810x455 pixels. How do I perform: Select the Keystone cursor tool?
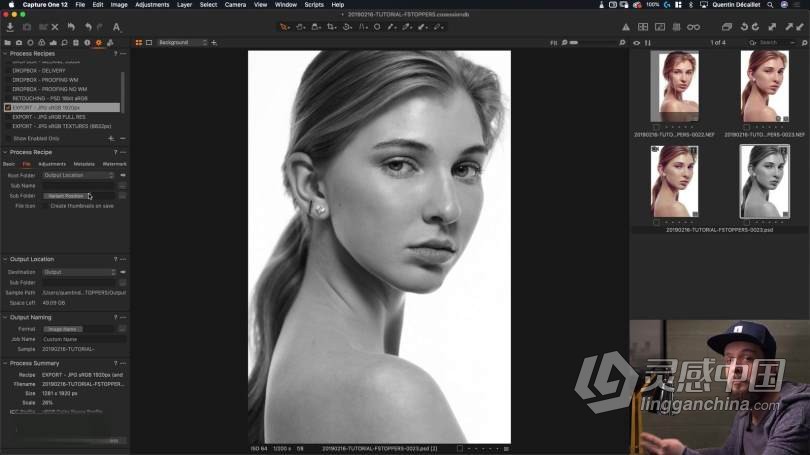pos(363,27)
